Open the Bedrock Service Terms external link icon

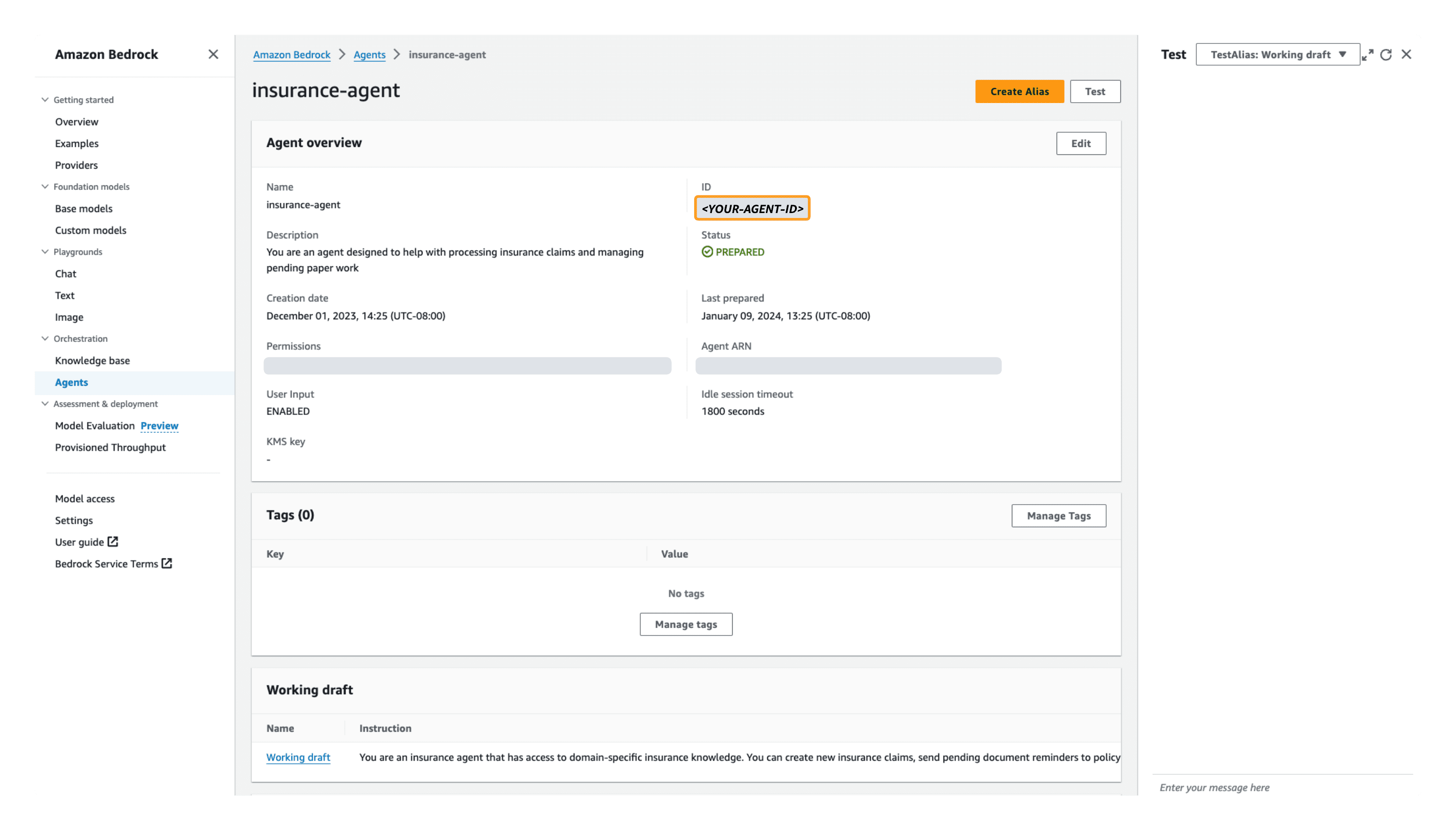[167, 563]
